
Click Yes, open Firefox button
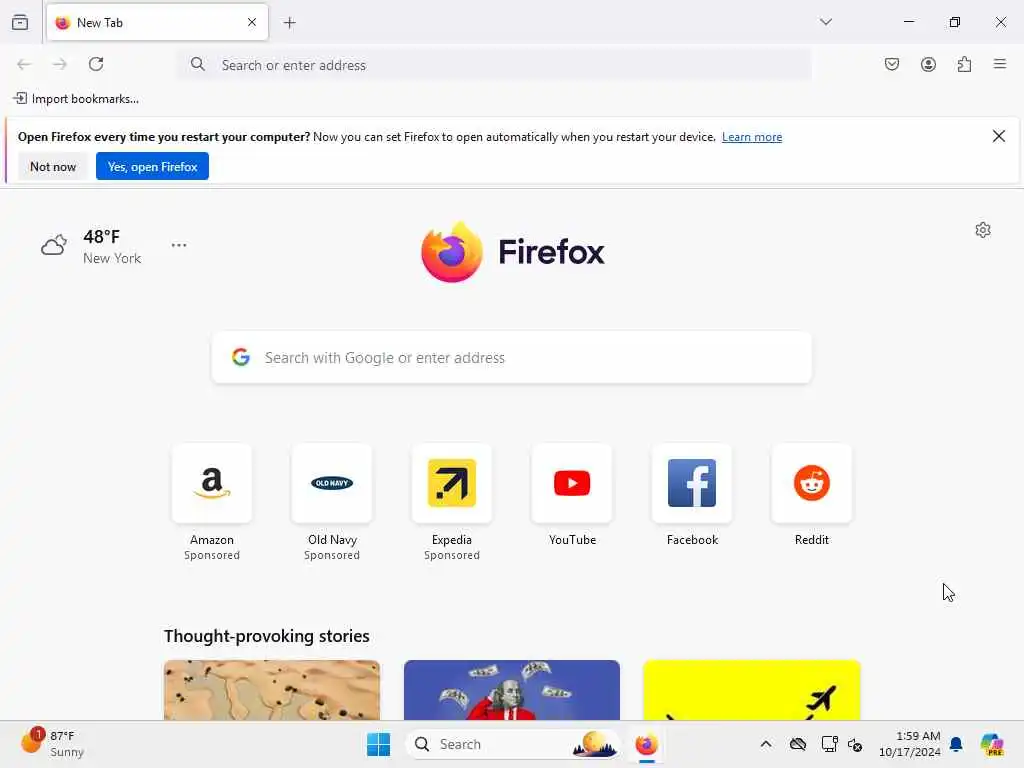coord(152,167)
